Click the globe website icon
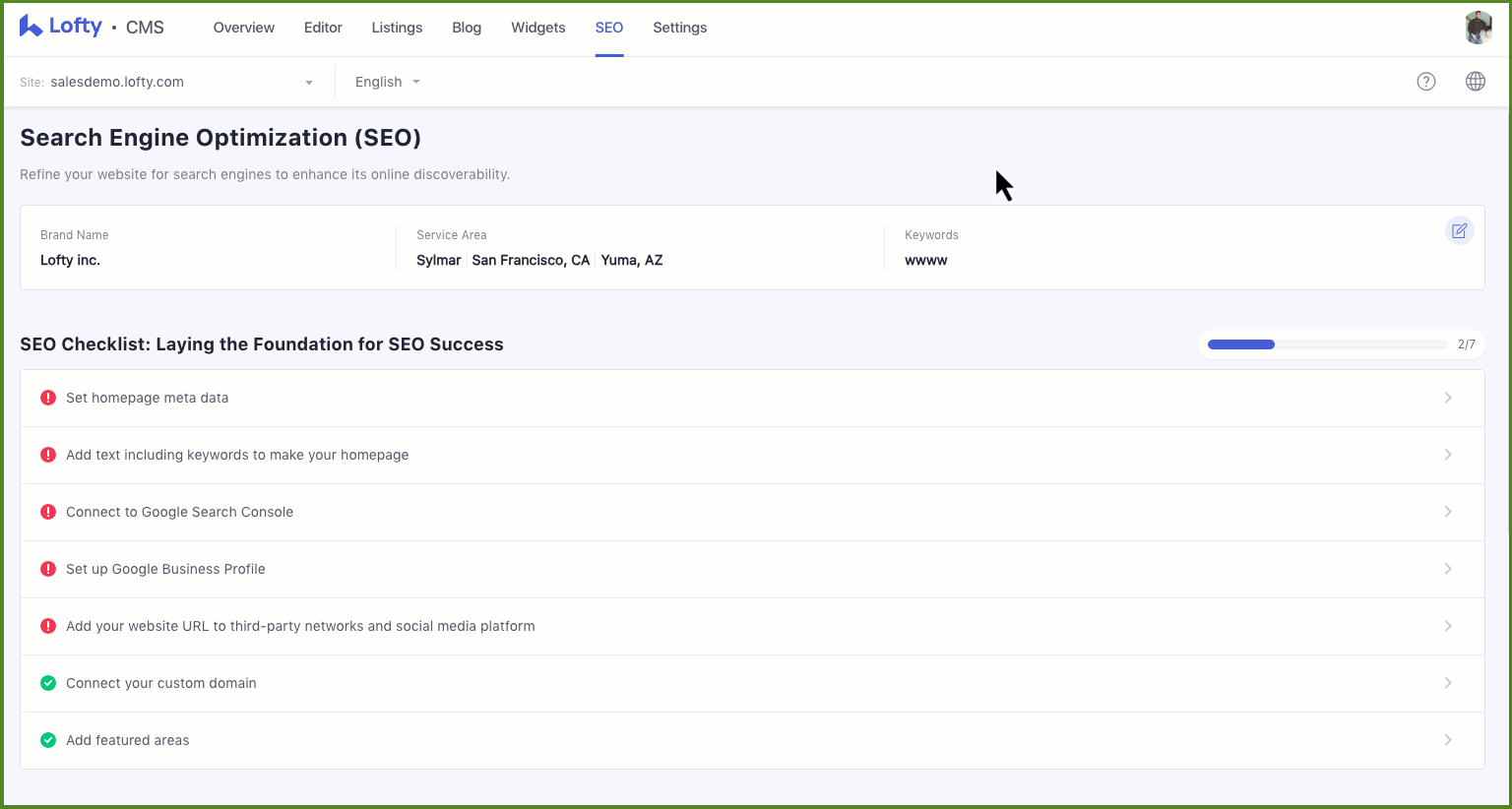1512x809 pixels. [1476, 82]
